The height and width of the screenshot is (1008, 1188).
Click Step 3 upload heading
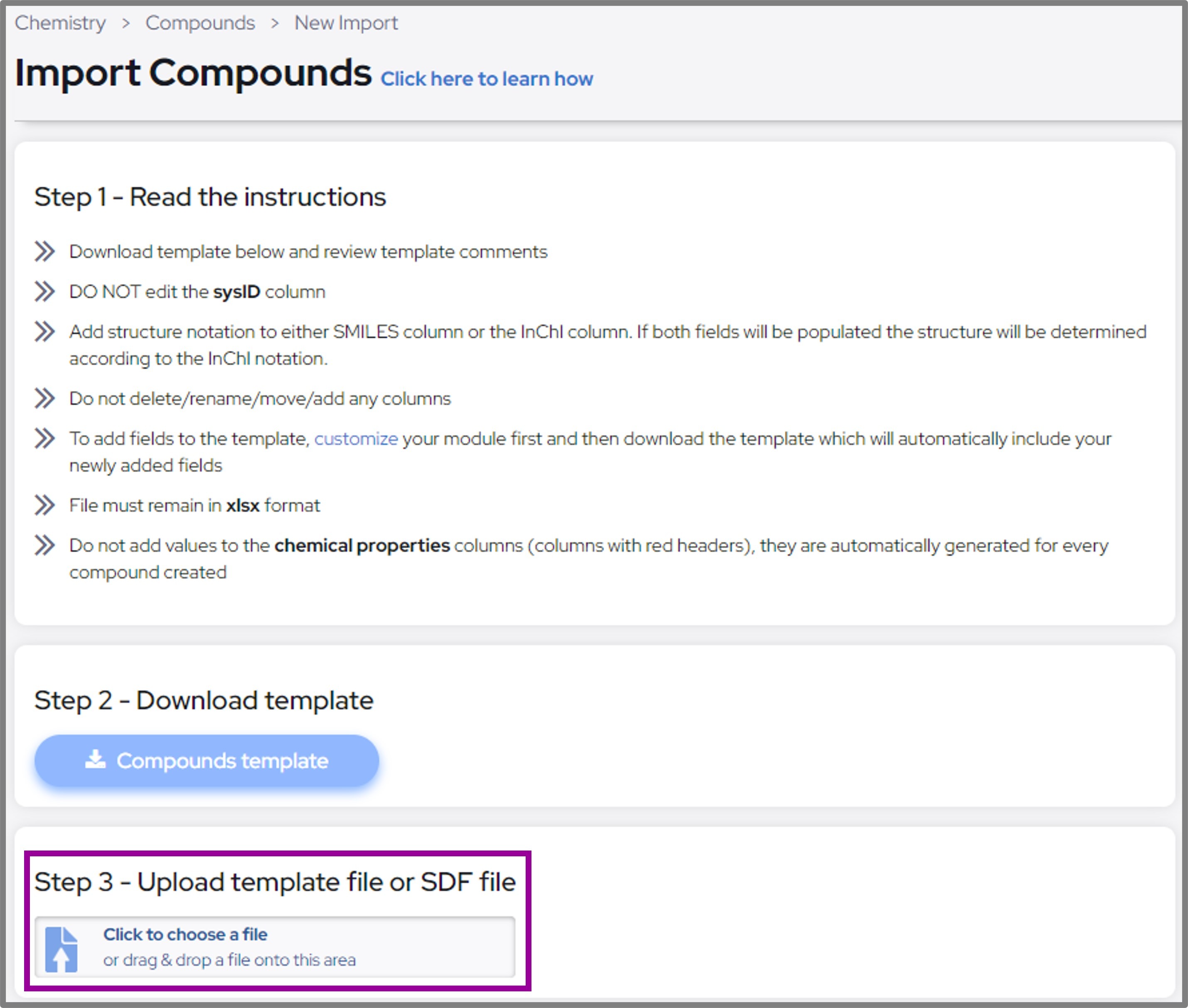tap(275, 882)
